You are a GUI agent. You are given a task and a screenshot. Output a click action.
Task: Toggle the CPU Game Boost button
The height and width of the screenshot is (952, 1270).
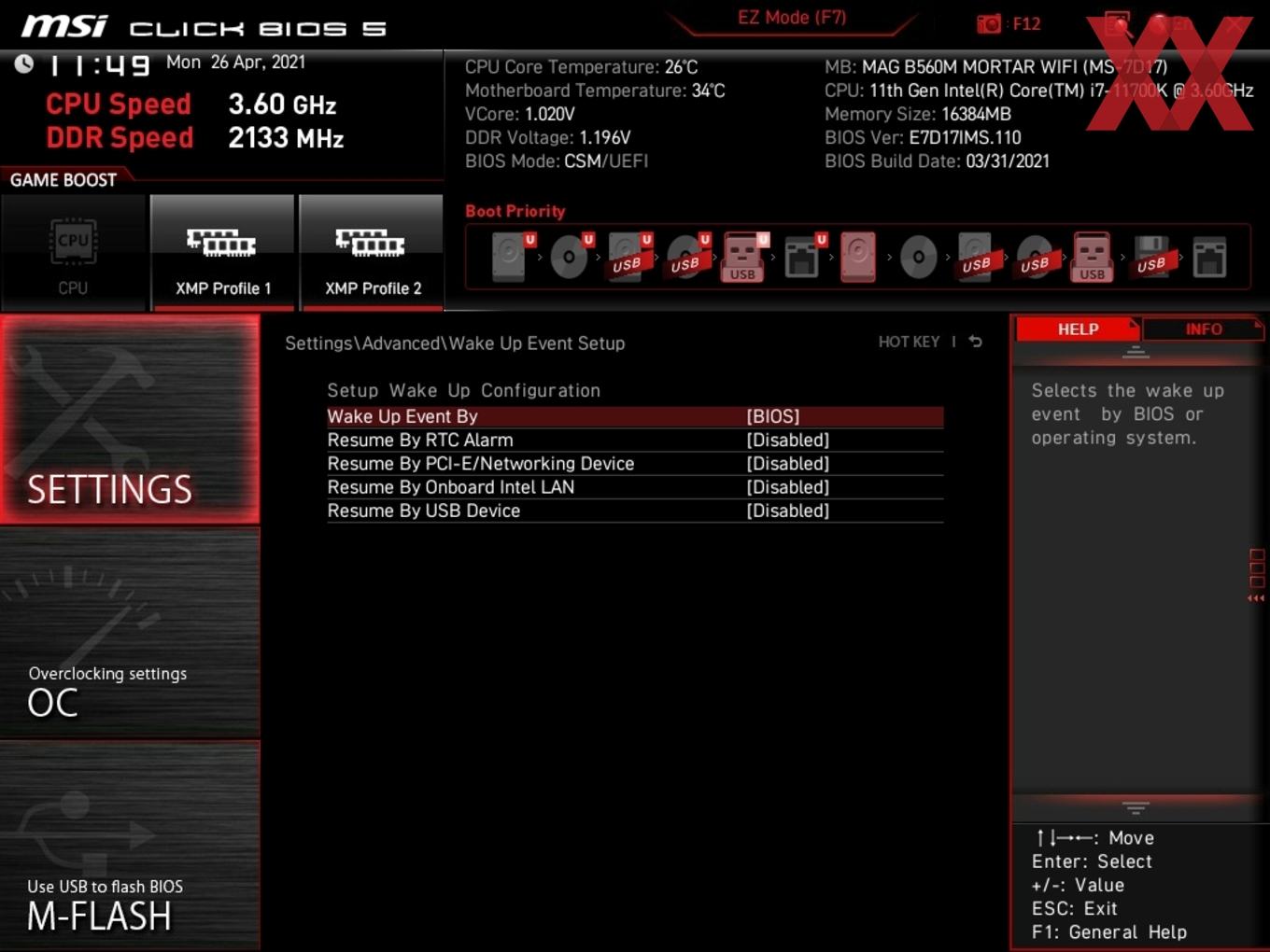(73, 252)
